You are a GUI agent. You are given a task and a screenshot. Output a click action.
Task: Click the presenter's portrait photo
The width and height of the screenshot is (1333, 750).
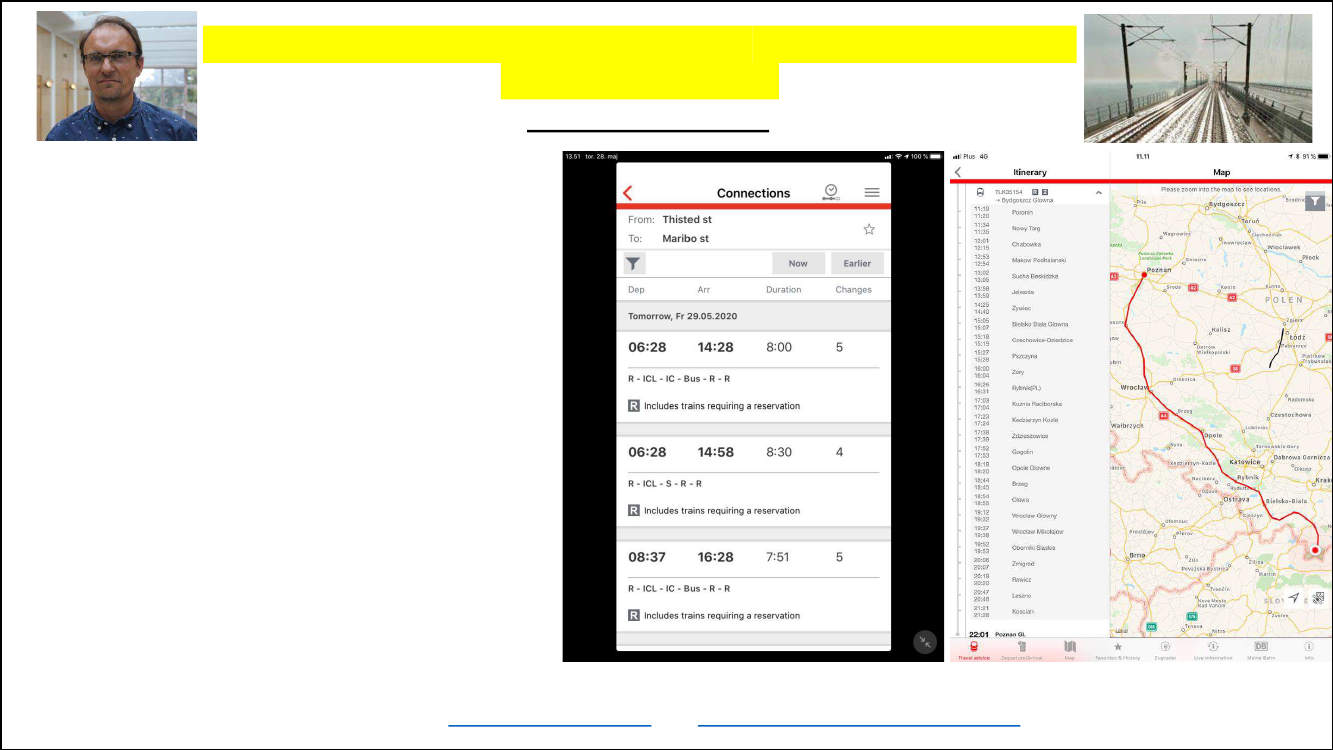(117, 76)
